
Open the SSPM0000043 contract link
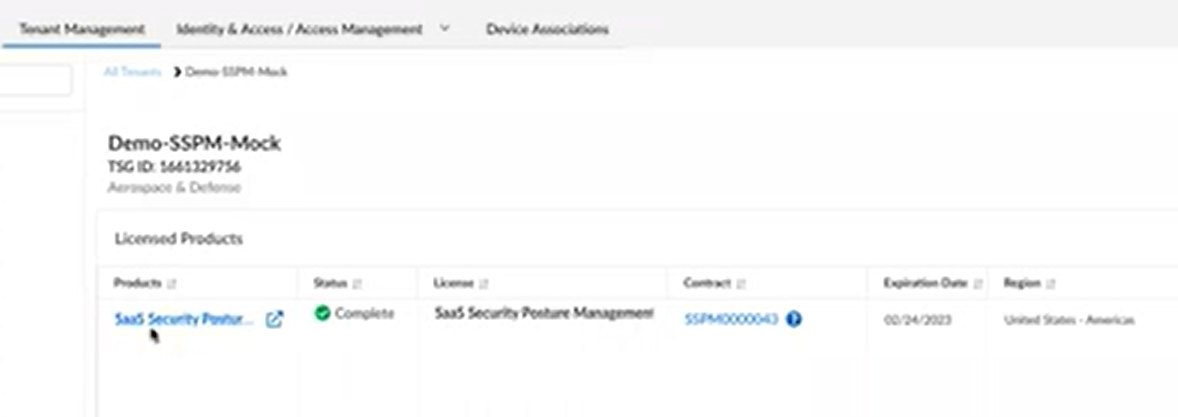(x=731, y=320)
